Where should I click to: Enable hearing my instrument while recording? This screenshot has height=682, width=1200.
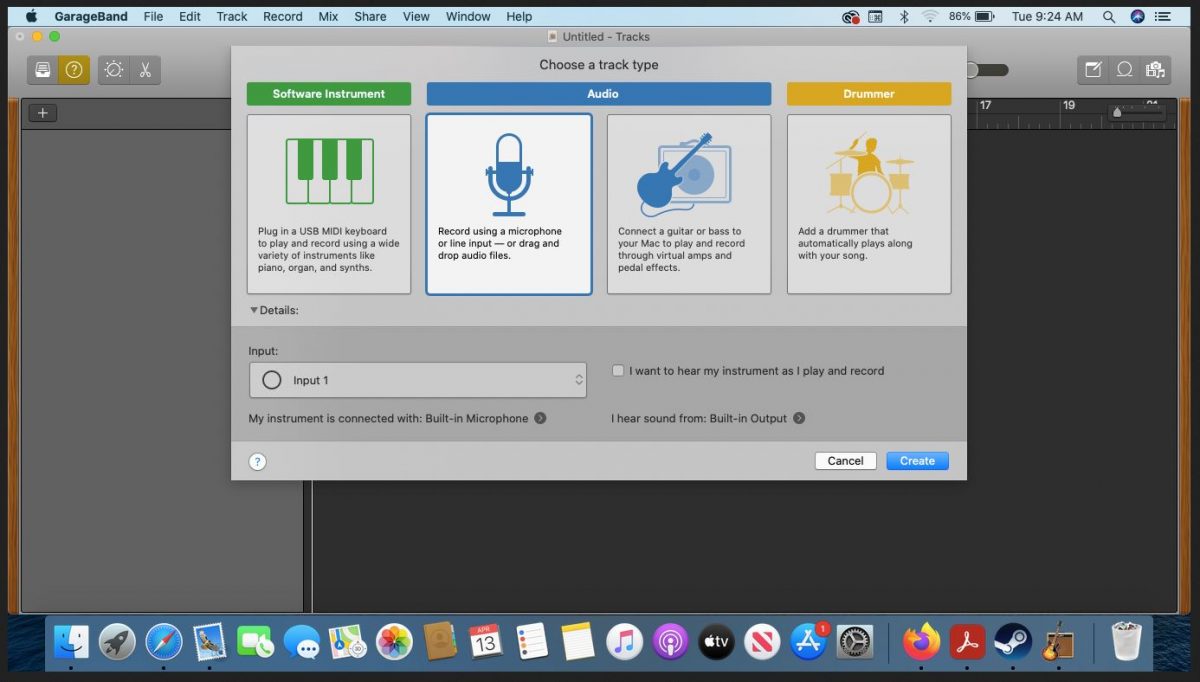click(618, 370)
